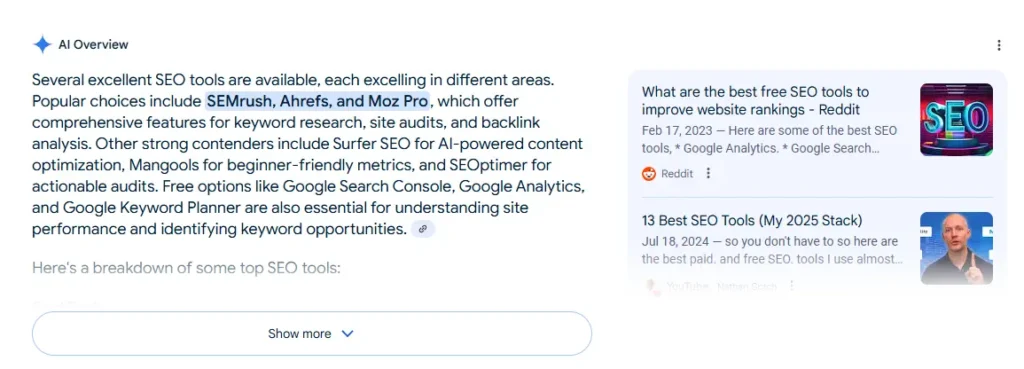
Task: Open the 13 Best SEO Tools link
Action: tap(752, 219)
